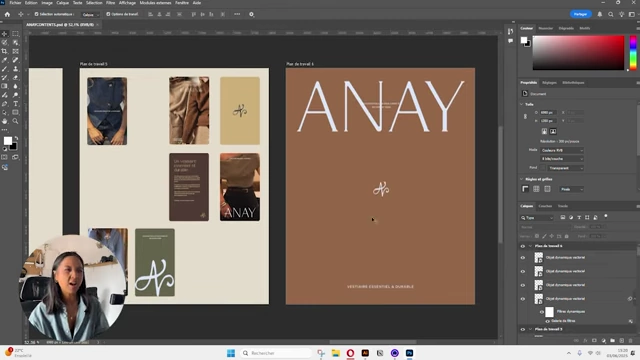Filter layers by type layer icon
640x360 pixels.
coord(579,218)
